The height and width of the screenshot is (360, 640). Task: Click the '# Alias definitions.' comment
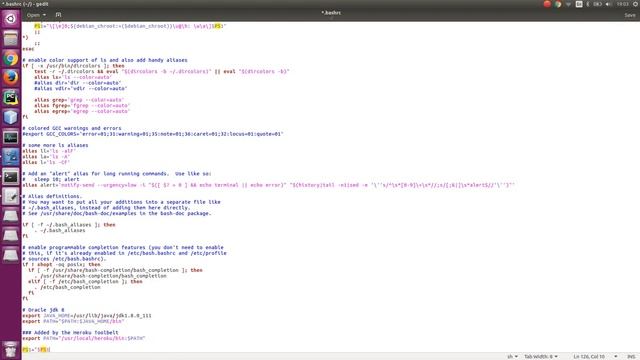52,196
